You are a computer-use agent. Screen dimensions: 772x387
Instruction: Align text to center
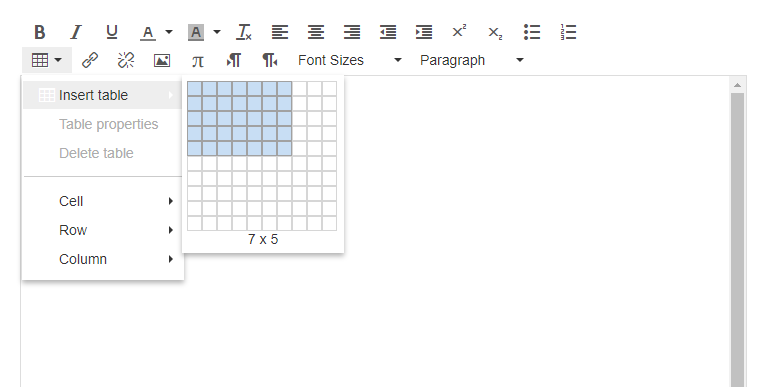tap(316, 32)
